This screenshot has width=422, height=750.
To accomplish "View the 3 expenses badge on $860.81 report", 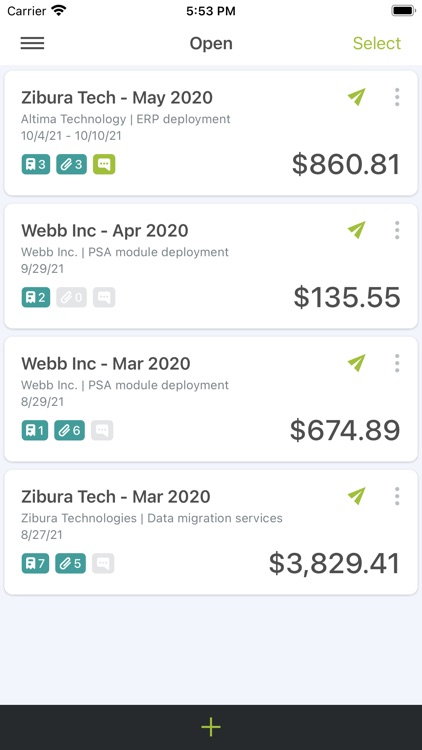I will pos(36,165).
